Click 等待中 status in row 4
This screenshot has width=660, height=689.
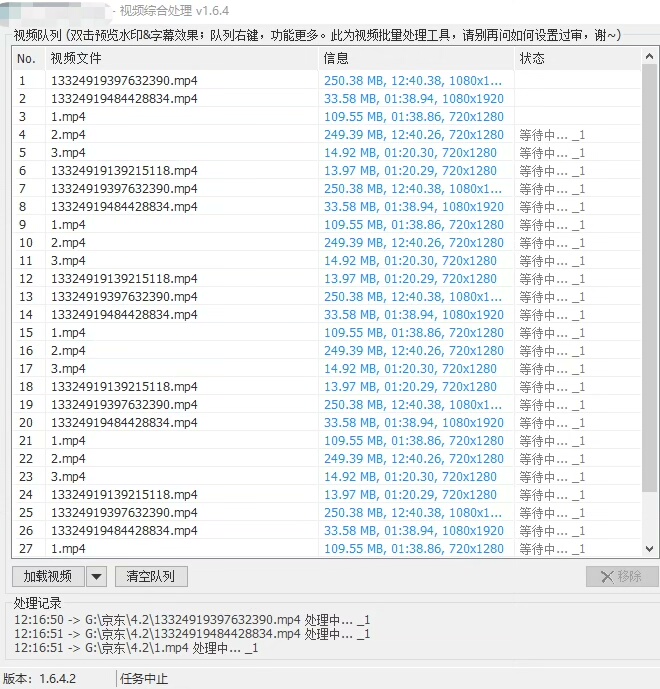552,135
